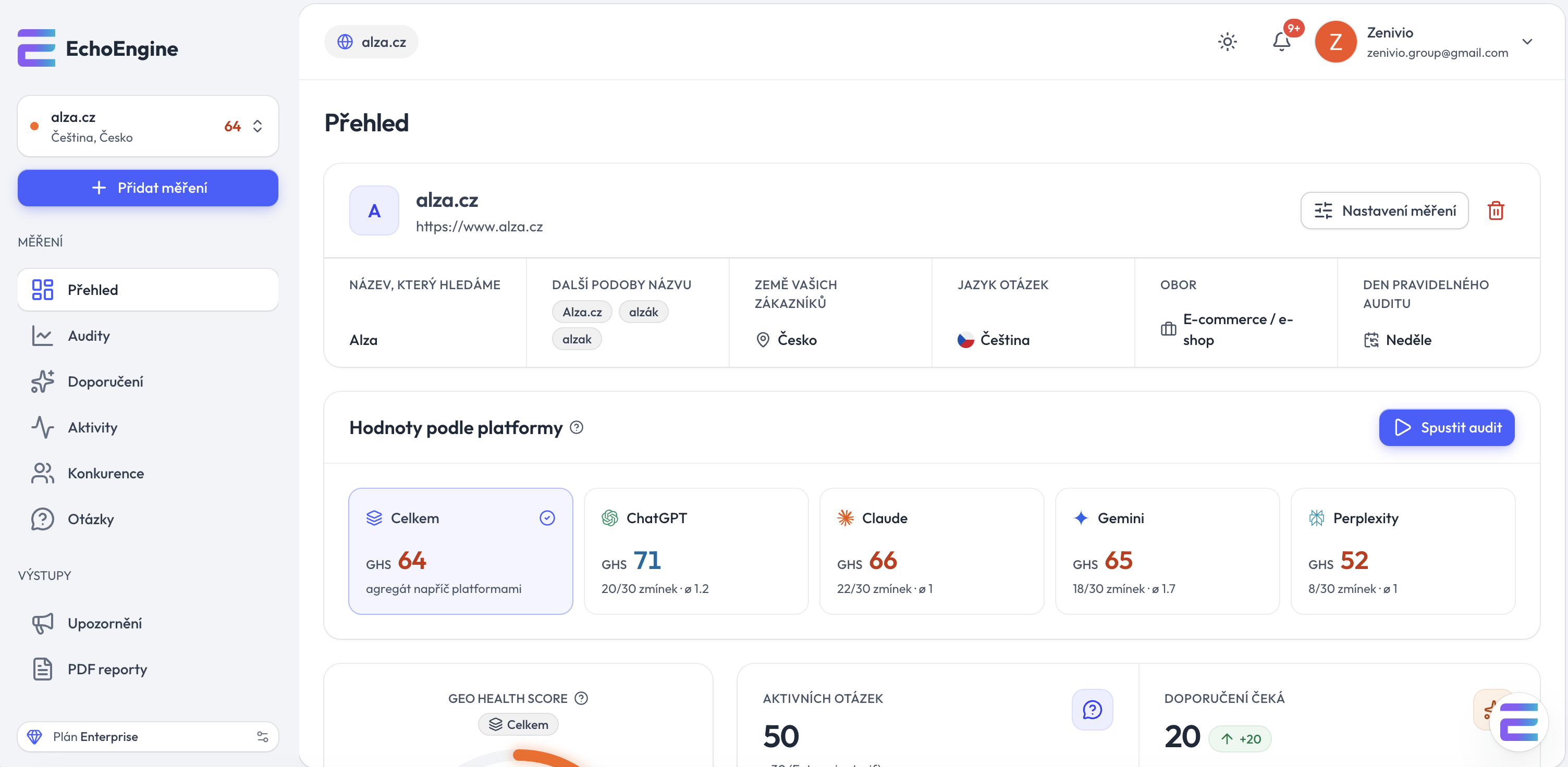Click the help icon next to Hodnoty podle platformy
Screen dimensions: 1568x767
[x=576, y=427]
